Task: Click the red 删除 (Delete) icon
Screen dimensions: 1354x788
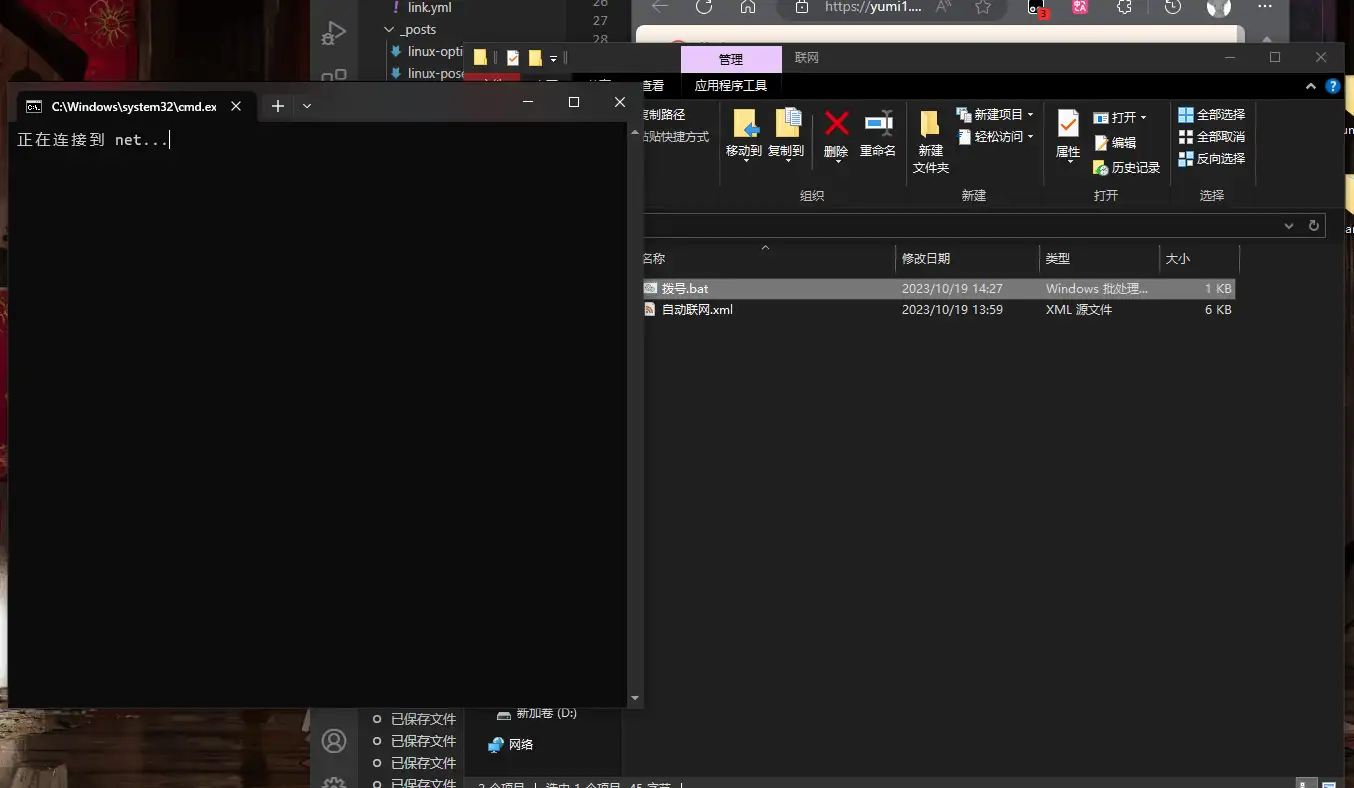Action: (x=836, y=125)
